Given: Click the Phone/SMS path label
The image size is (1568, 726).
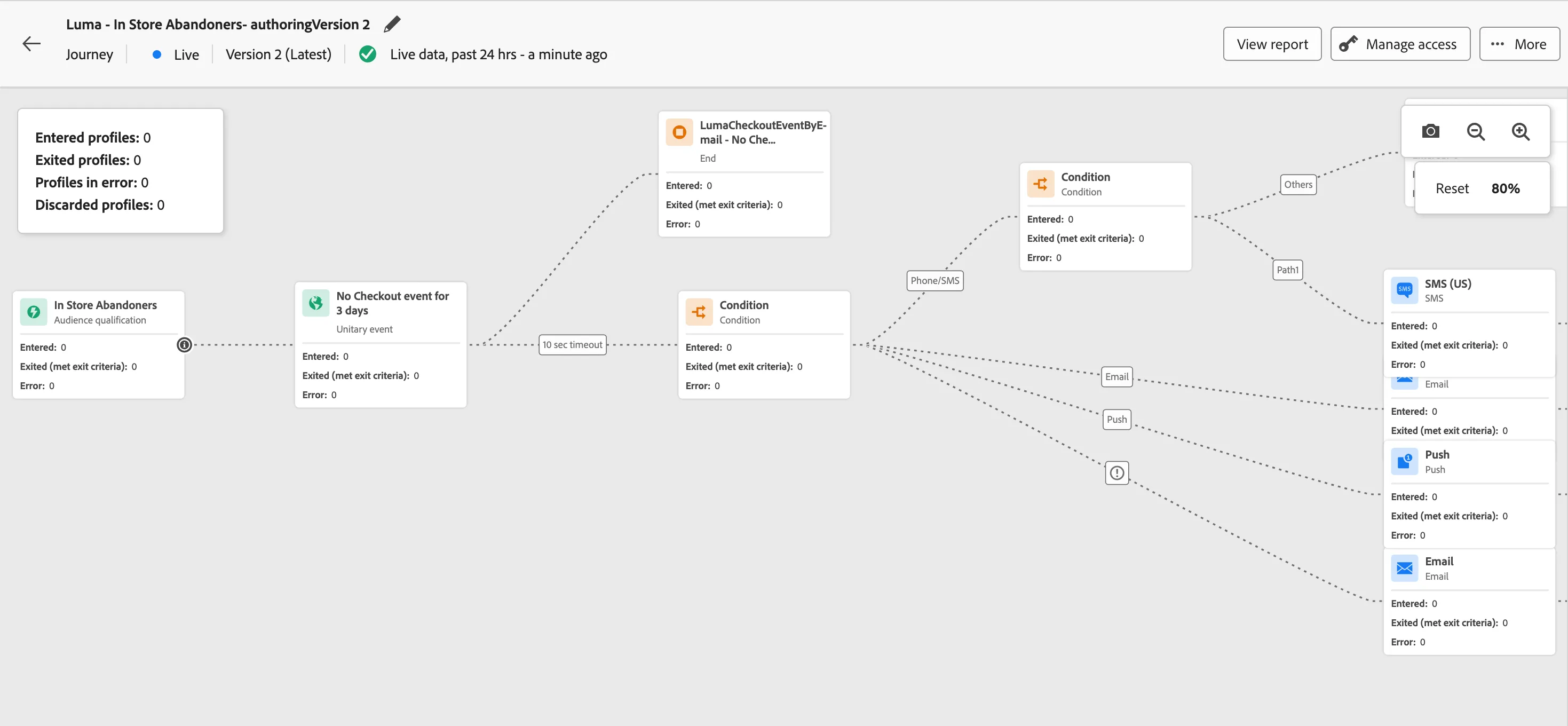Looking at the screenshot, I should click(x=935, y=281).
